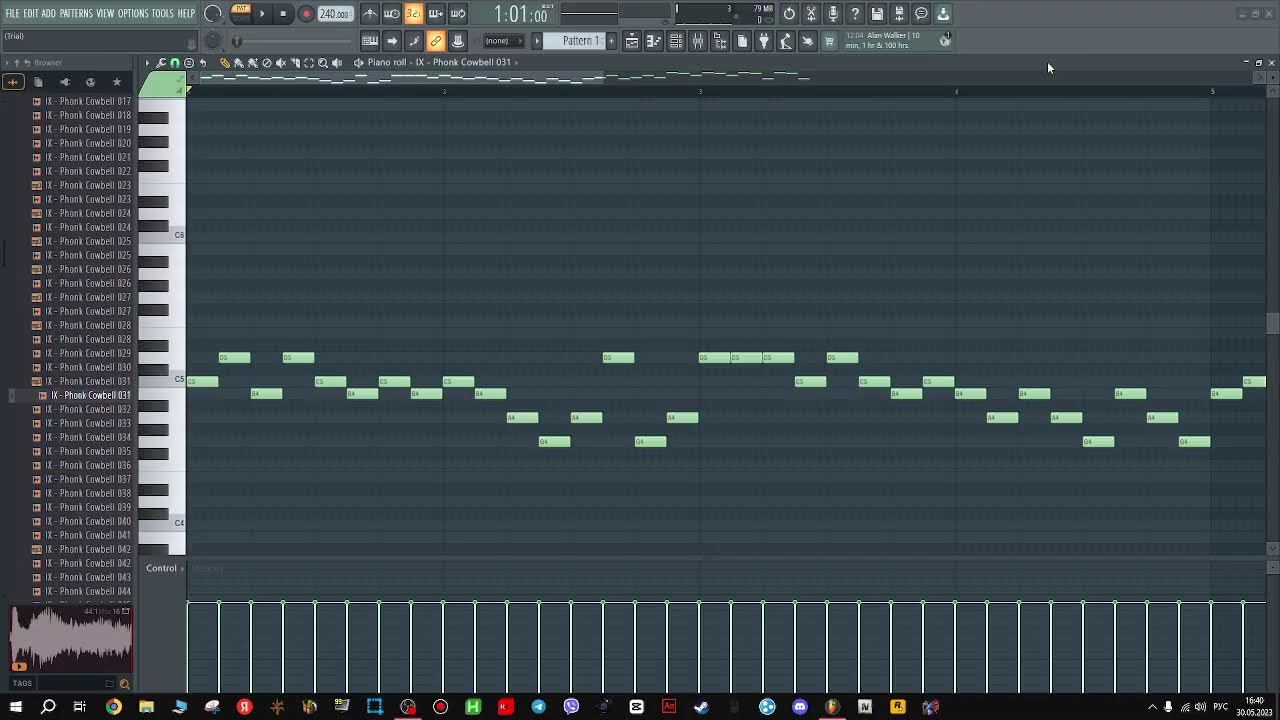Open the Playlist view

point(632,41)
